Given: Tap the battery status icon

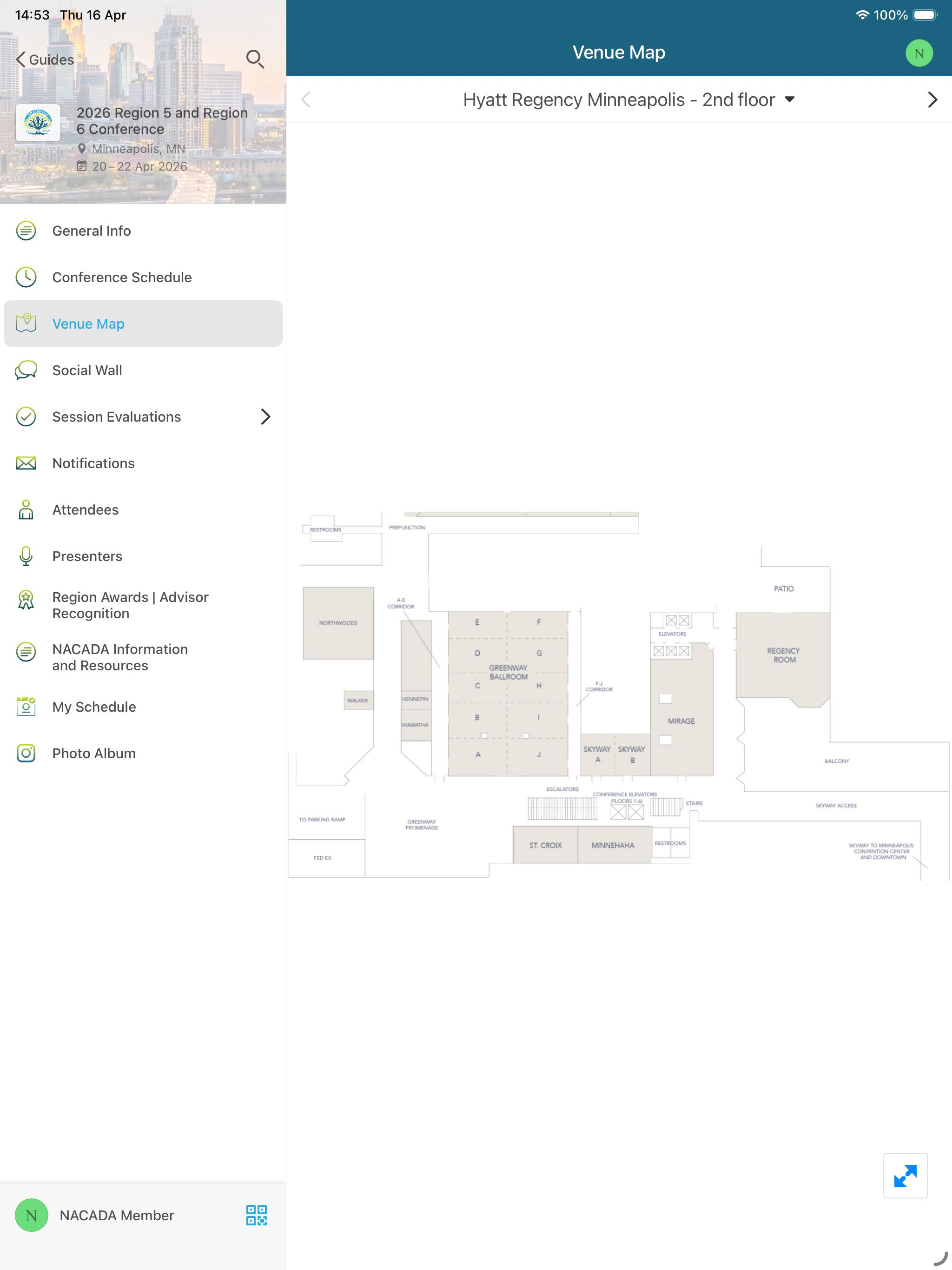Looking at the screenshot, I should 925,15.
